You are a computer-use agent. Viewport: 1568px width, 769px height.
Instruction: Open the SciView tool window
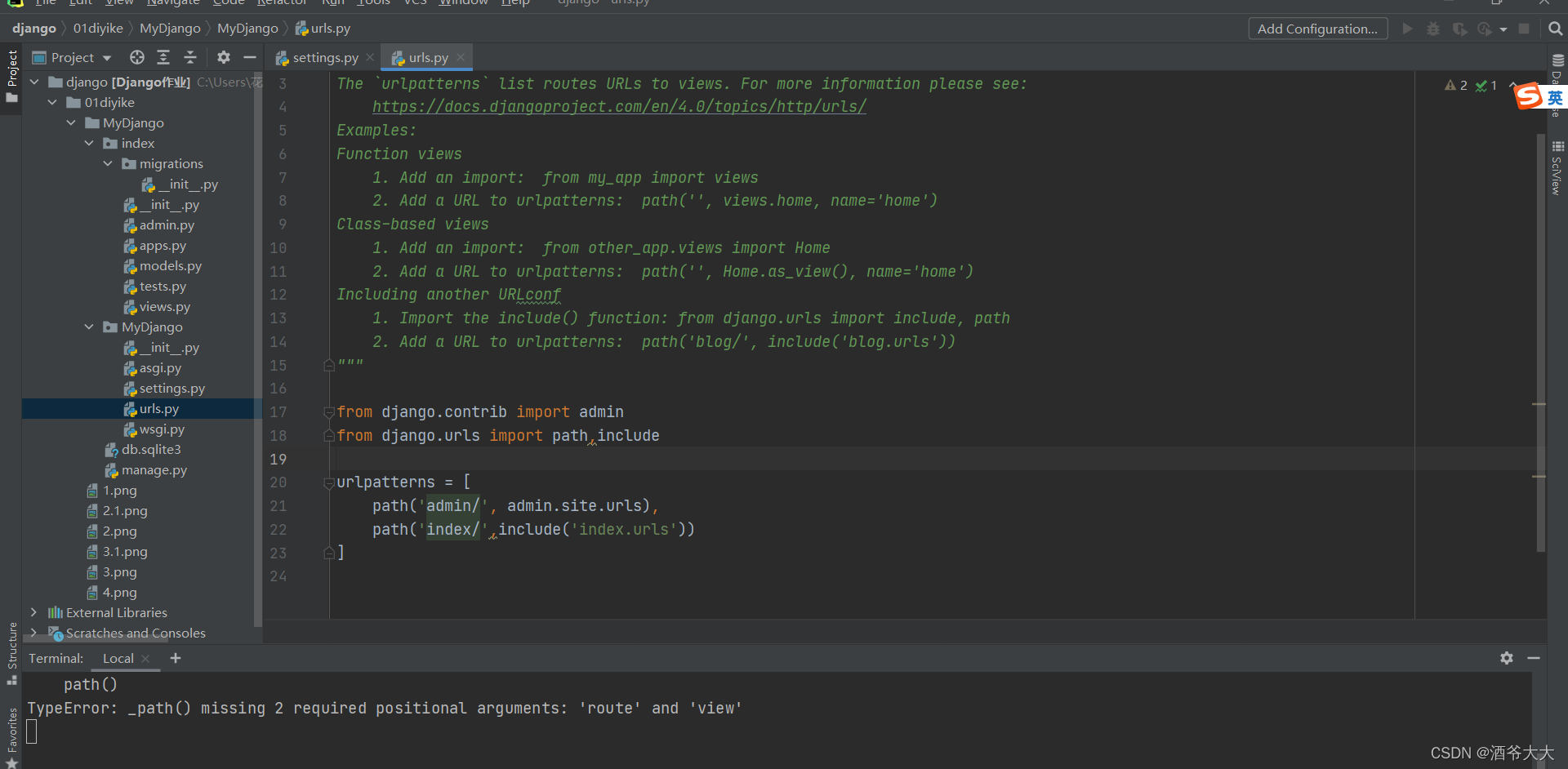tap(1557, 169)
